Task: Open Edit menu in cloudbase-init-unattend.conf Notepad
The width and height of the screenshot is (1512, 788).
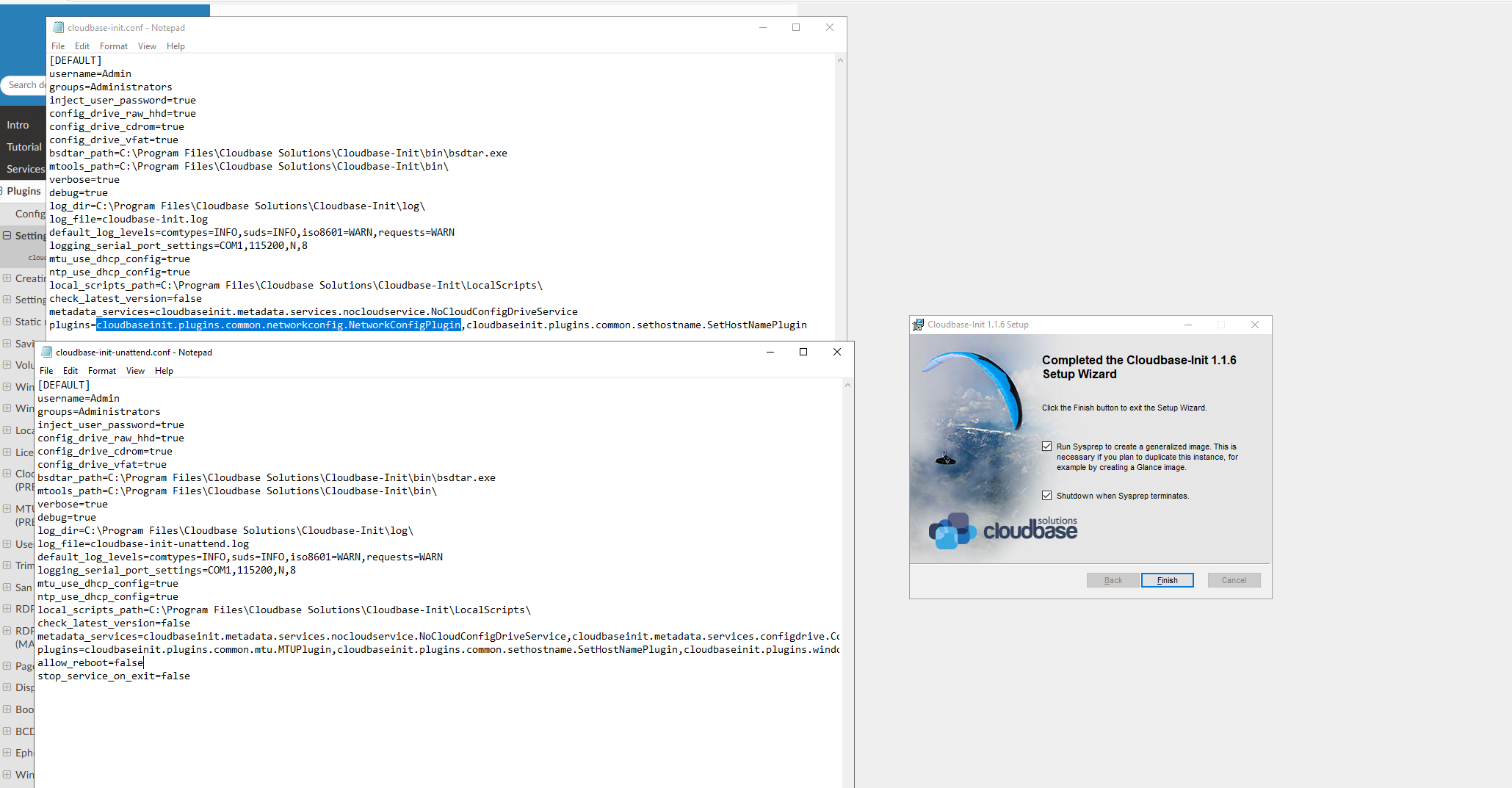Action: tap(70, 371)
